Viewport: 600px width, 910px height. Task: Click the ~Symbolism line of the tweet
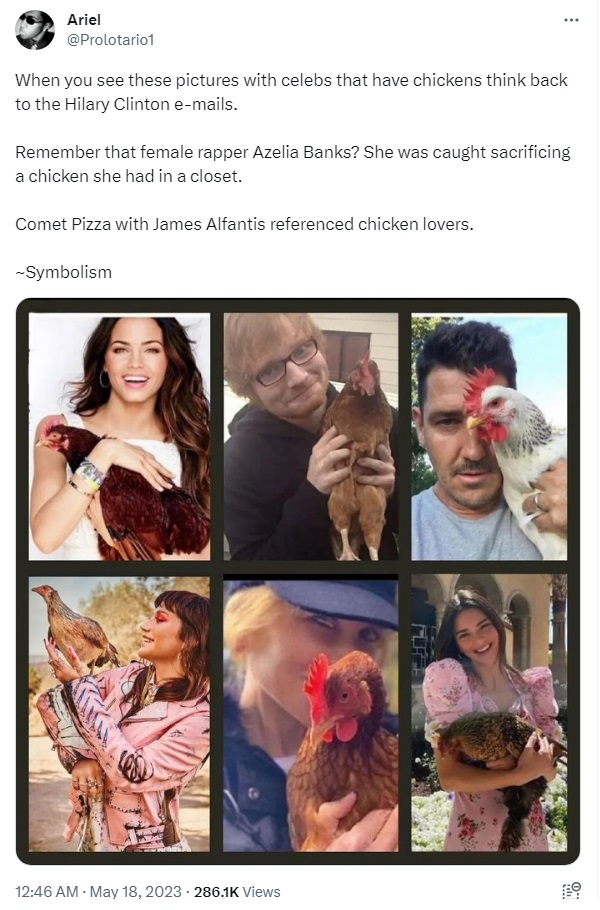pyautogui.click(x=63, y=272)
